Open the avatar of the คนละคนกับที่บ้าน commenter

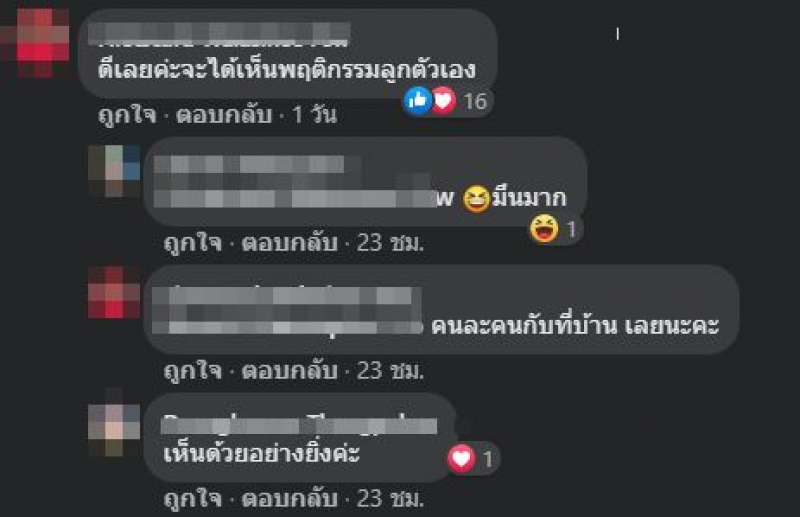tap(114, 292)
